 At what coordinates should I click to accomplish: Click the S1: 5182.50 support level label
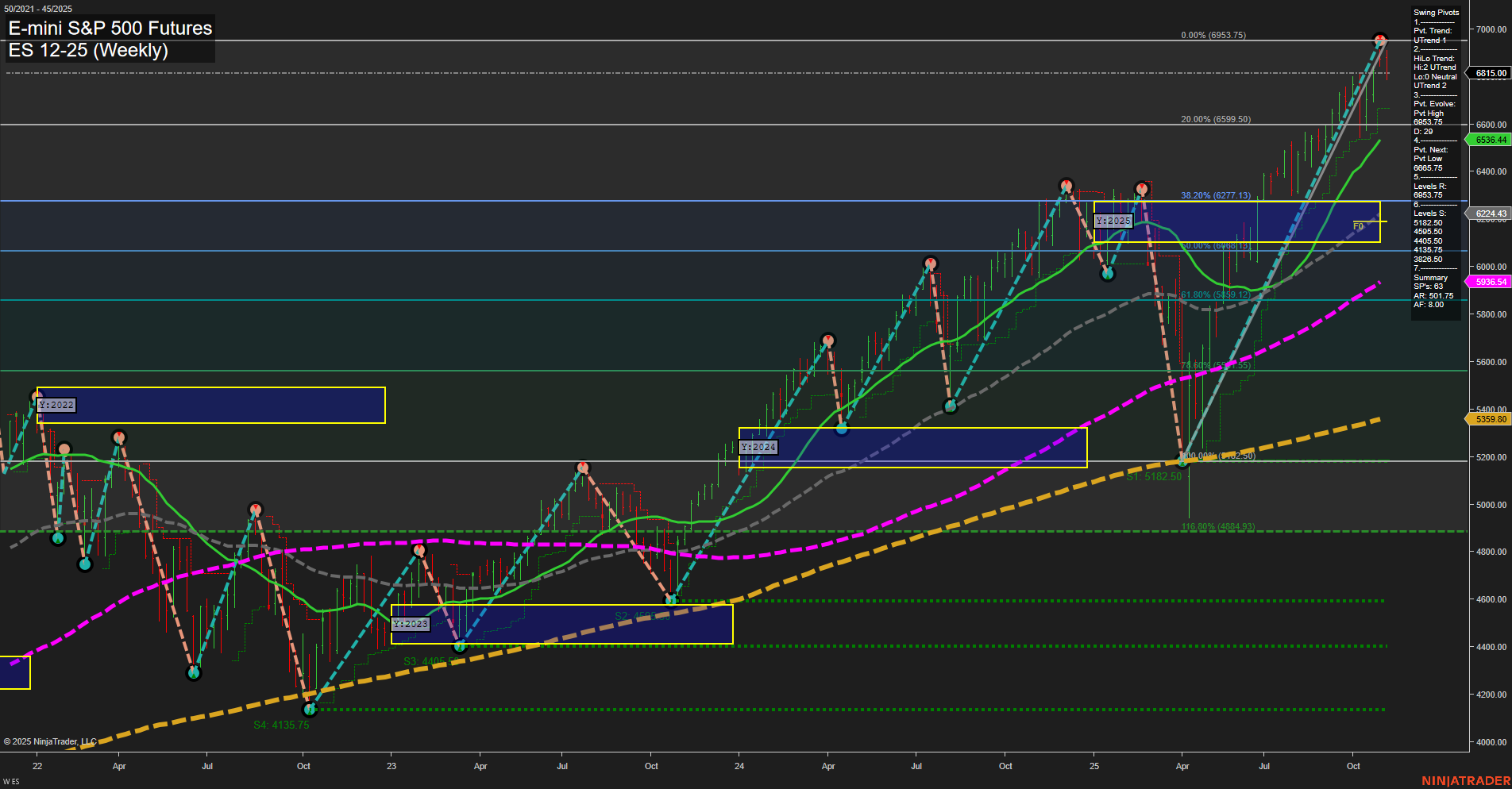click(x=1153, y=476)
